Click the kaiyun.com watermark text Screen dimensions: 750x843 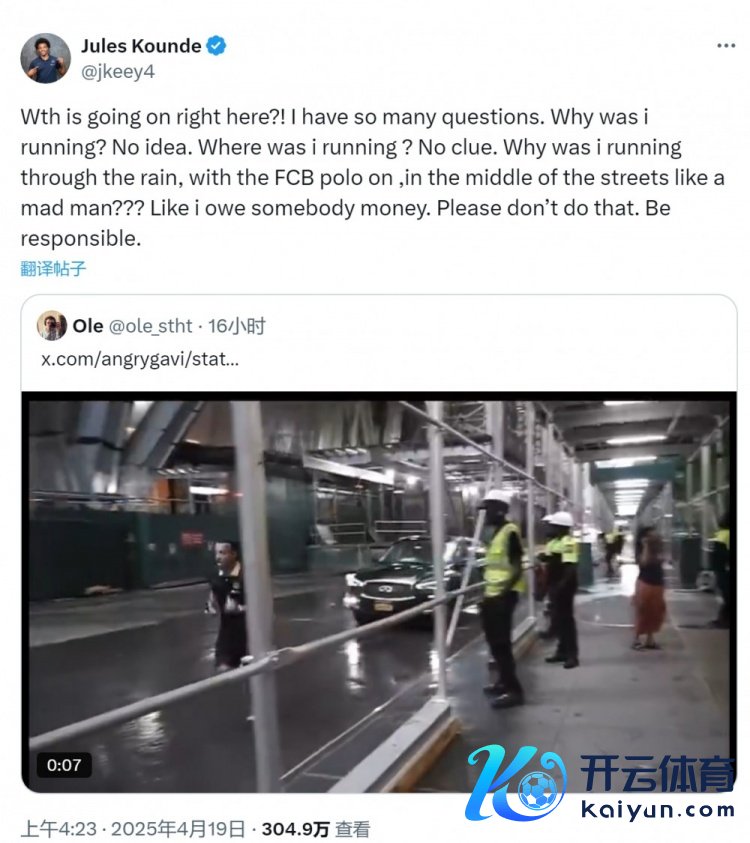[x=657, y=810]
